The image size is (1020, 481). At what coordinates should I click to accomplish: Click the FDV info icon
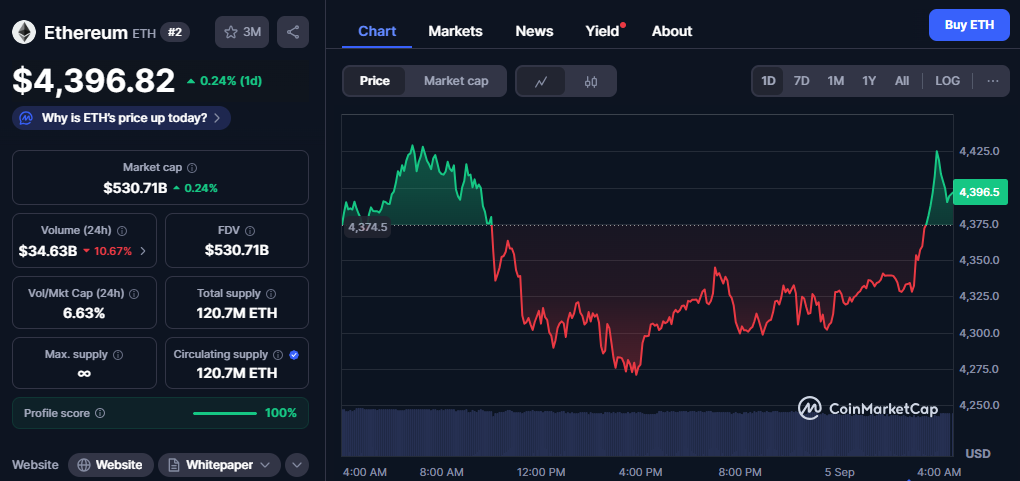[250, 230]
